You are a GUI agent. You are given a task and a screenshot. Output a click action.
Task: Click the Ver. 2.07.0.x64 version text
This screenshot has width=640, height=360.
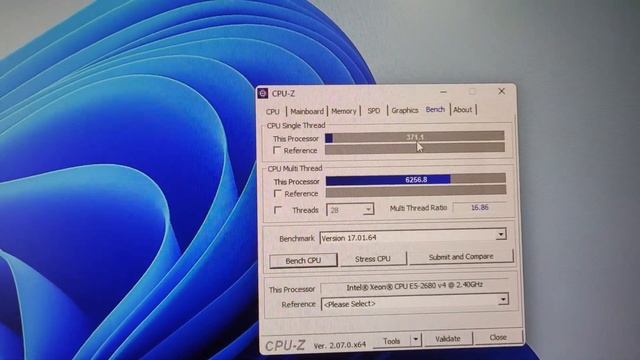[x=340, y=345]
